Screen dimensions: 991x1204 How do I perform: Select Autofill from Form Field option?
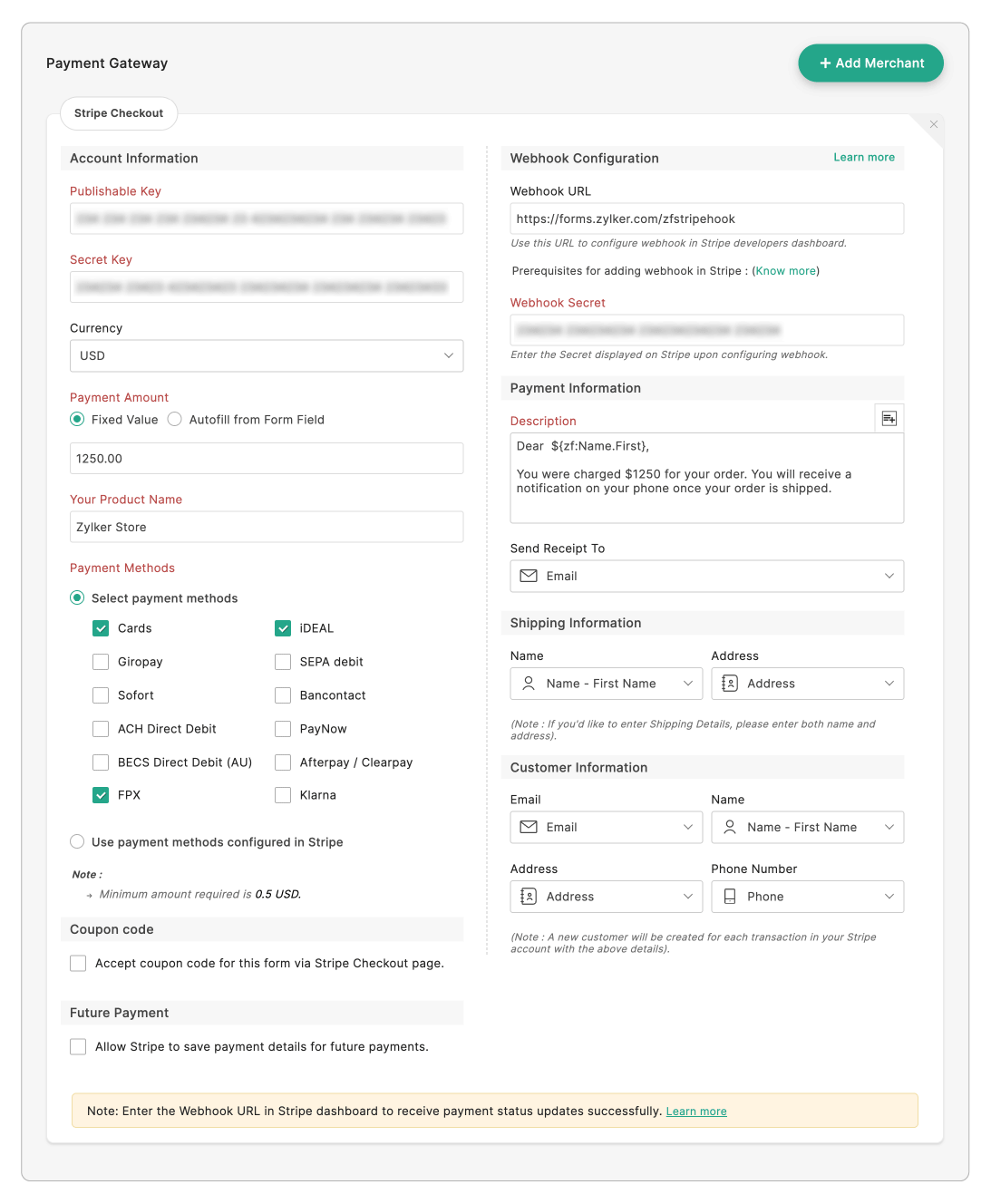(x=175, y=420)
